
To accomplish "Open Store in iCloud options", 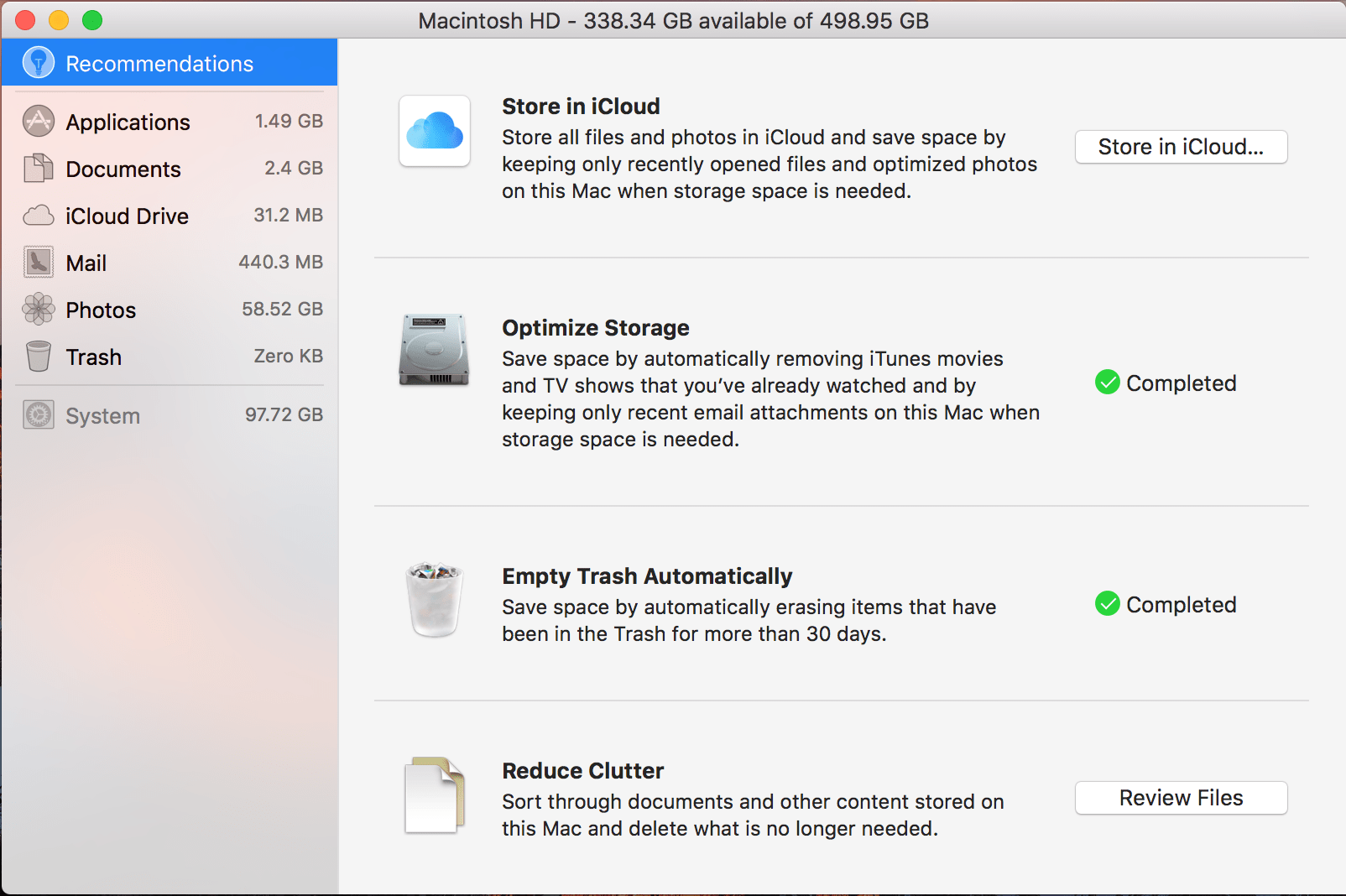I will 1180,147.
